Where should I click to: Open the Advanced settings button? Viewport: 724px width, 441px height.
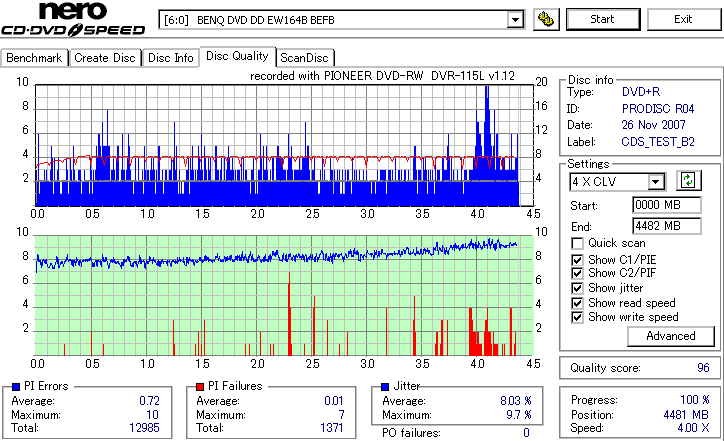coord(670,336)
